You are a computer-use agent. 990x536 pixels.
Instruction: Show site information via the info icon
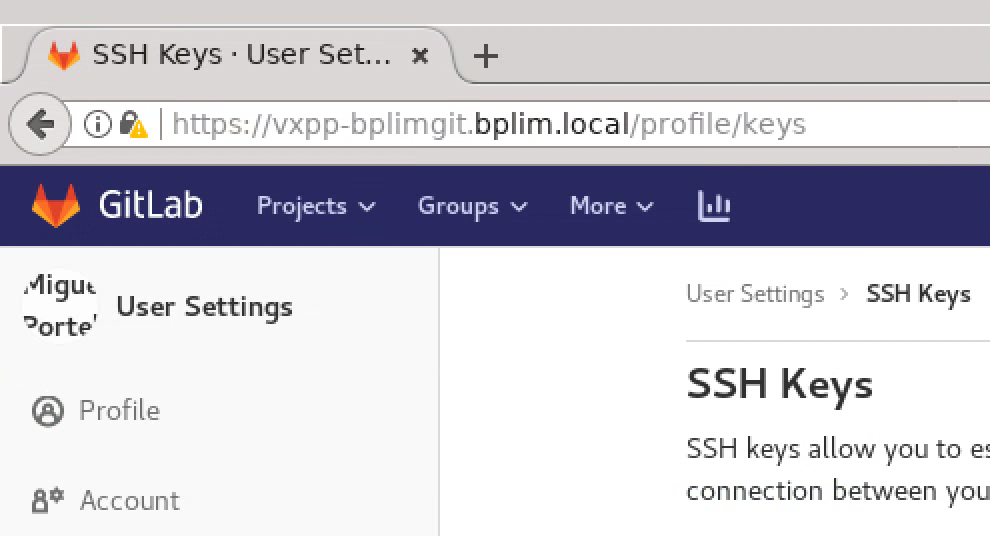click(97, 124)
